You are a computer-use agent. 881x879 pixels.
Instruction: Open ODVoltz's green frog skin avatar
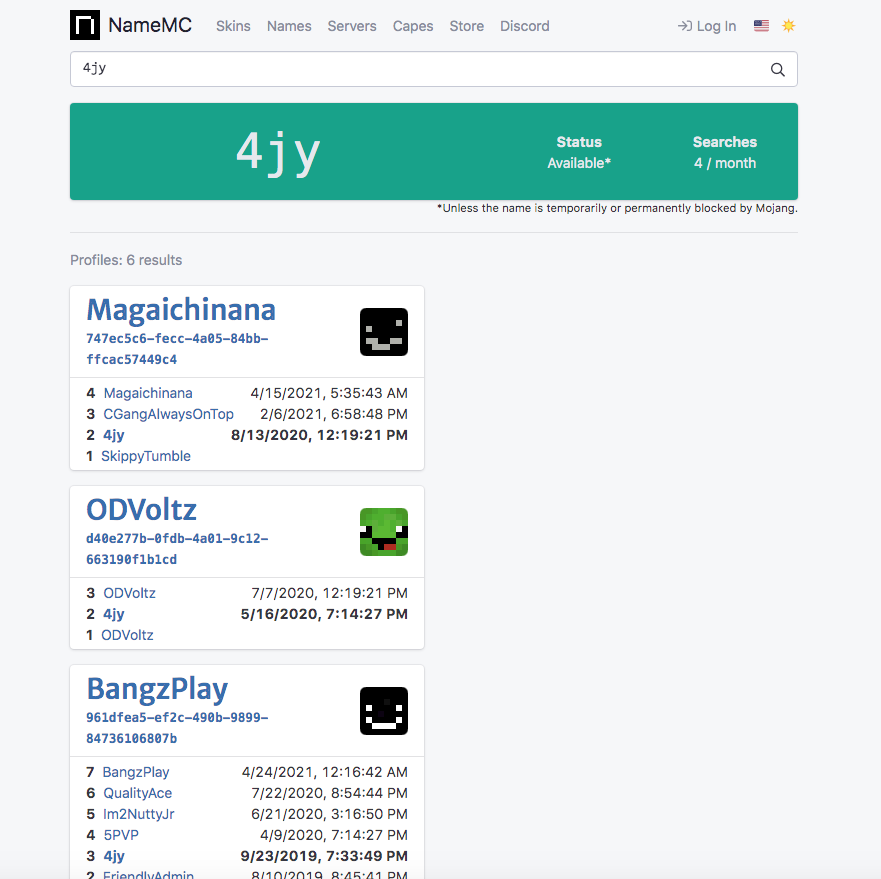tap(384, 532)
